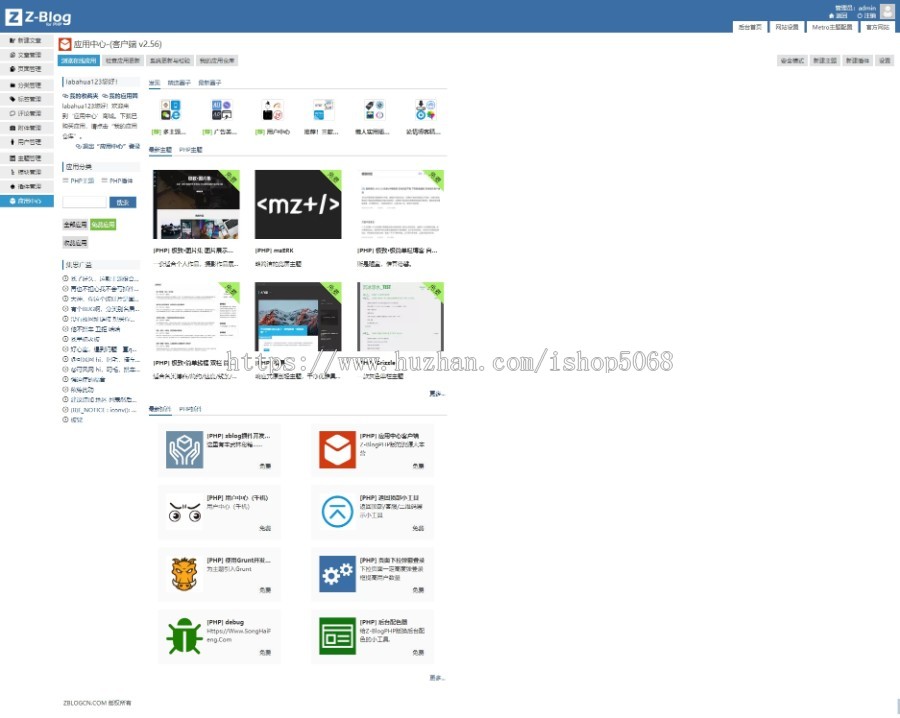Image resolution: width=900 pixels, height=718 pixels.
Task: Open the hands-holding-cube zblog plugin icon
Action: pos(184,449)
